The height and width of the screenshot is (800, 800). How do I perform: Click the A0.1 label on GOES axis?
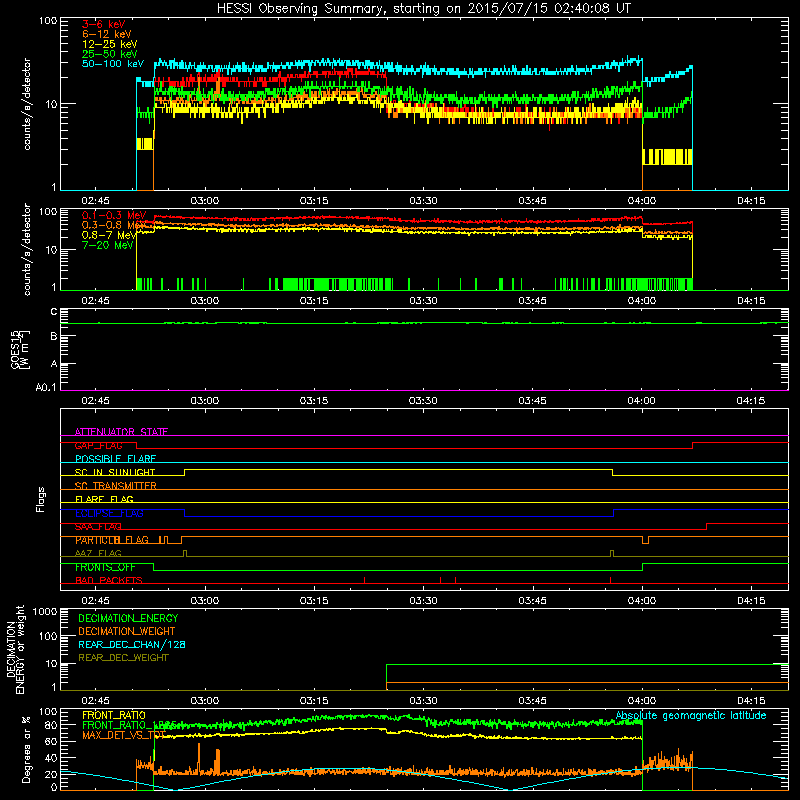click(46, 388)
